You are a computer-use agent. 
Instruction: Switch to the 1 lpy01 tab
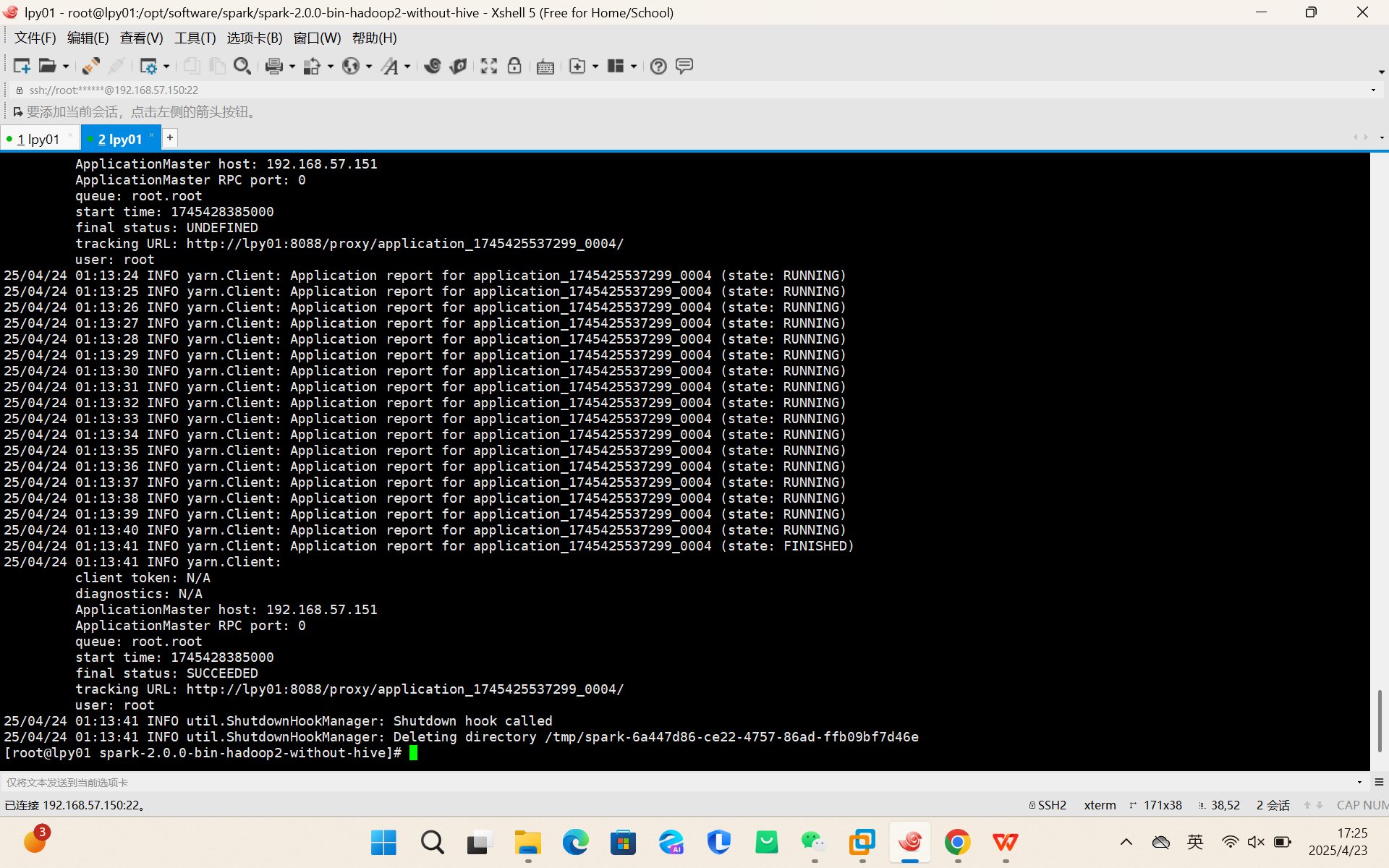point(38,139)
